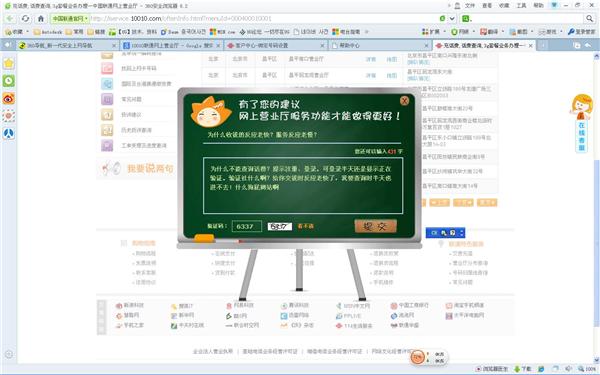Open the 收藏 bookmarks dropdown arrow

28,32
